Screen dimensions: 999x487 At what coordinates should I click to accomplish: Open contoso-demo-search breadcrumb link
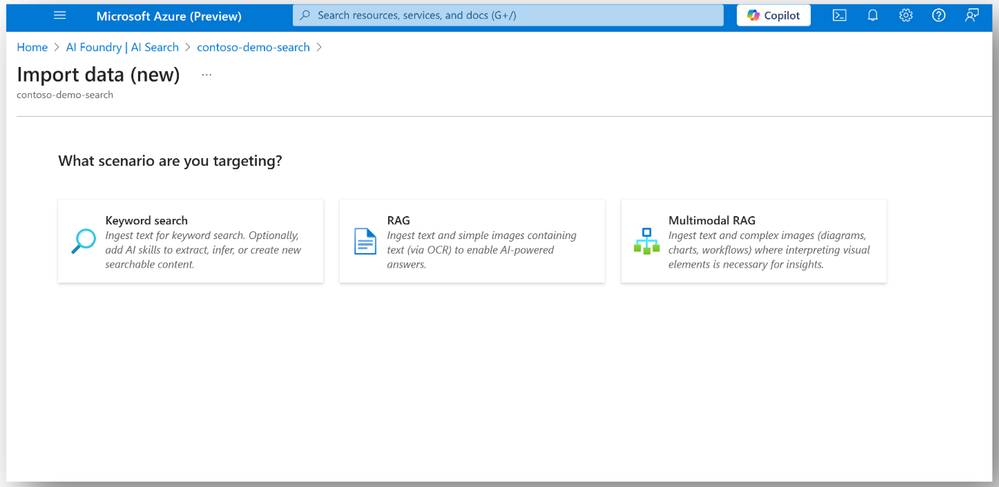(254, 47)
